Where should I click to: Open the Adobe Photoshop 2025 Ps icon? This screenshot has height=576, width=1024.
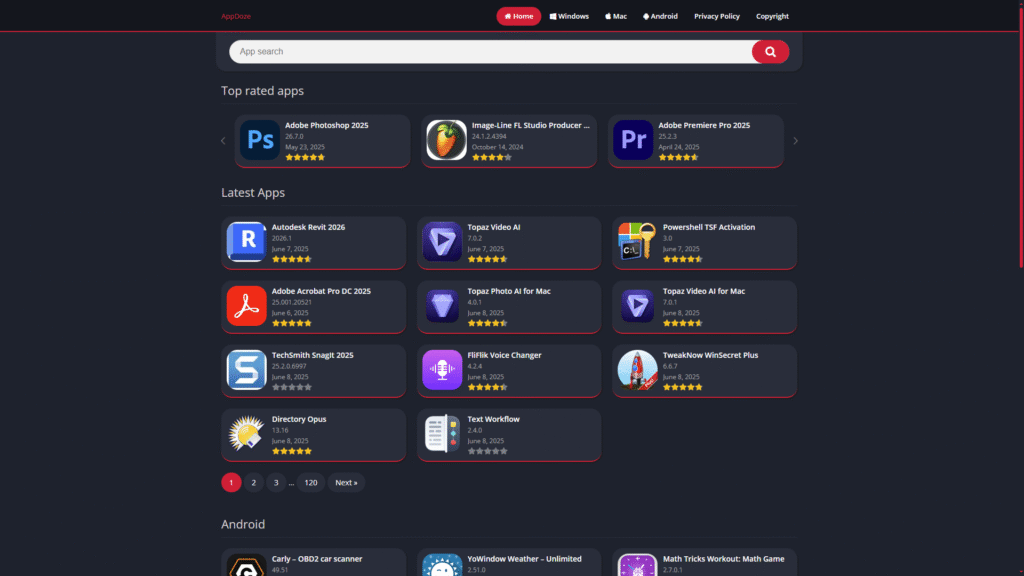coord(260,140)
